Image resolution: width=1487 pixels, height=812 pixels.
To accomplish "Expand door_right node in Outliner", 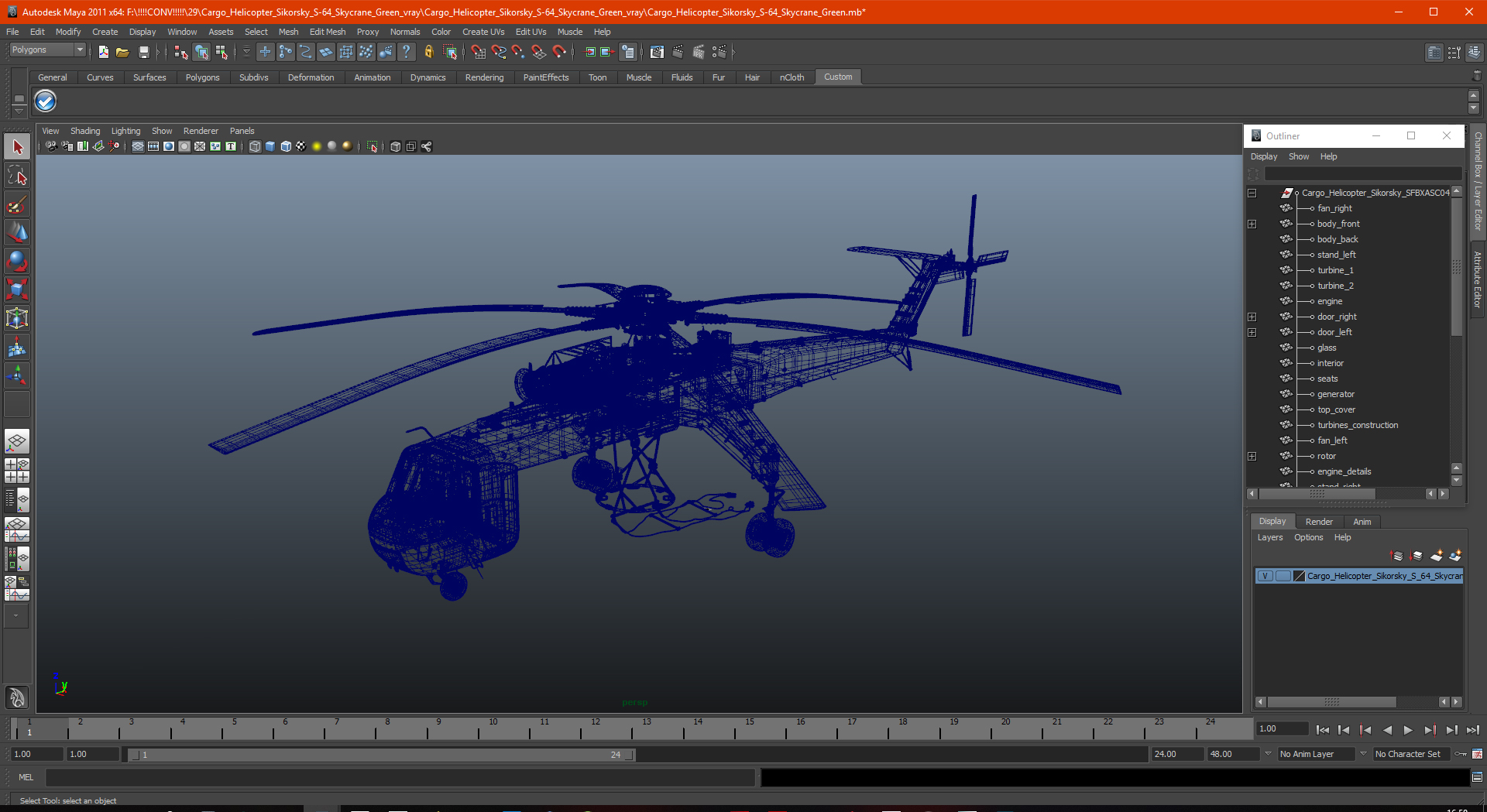I will (1252, 317).
